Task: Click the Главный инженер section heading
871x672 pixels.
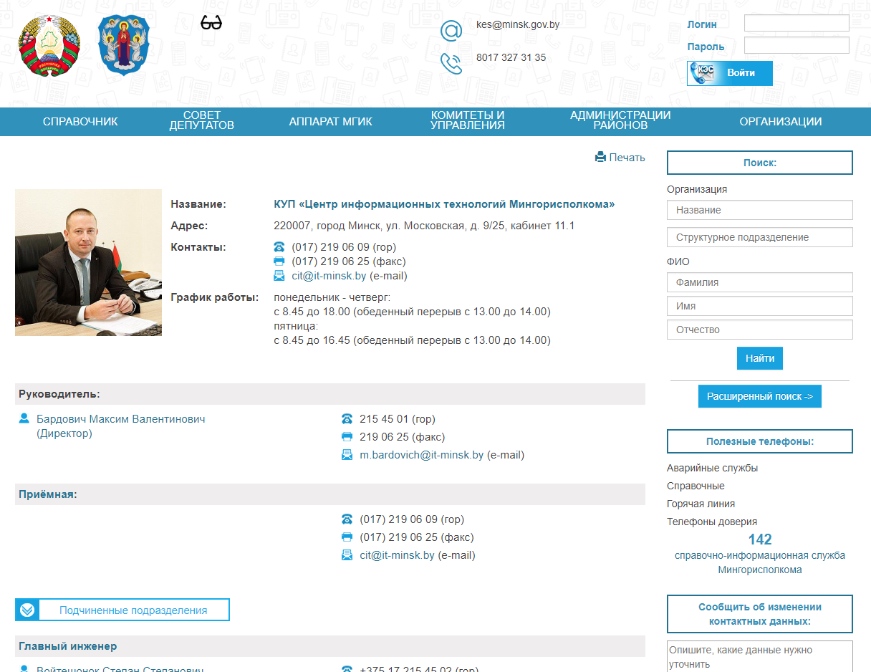Action: tap(68, 646)
